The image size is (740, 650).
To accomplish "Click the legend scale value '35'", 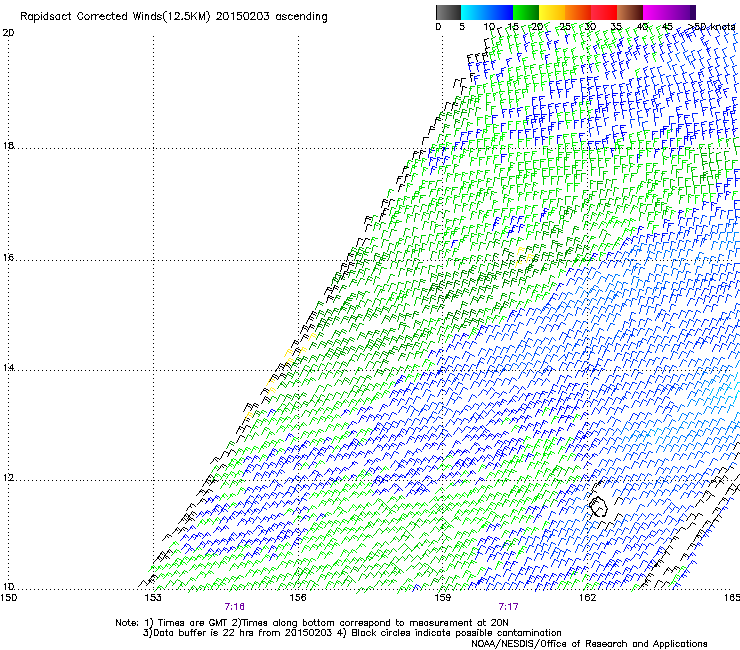I will point(616,27).
